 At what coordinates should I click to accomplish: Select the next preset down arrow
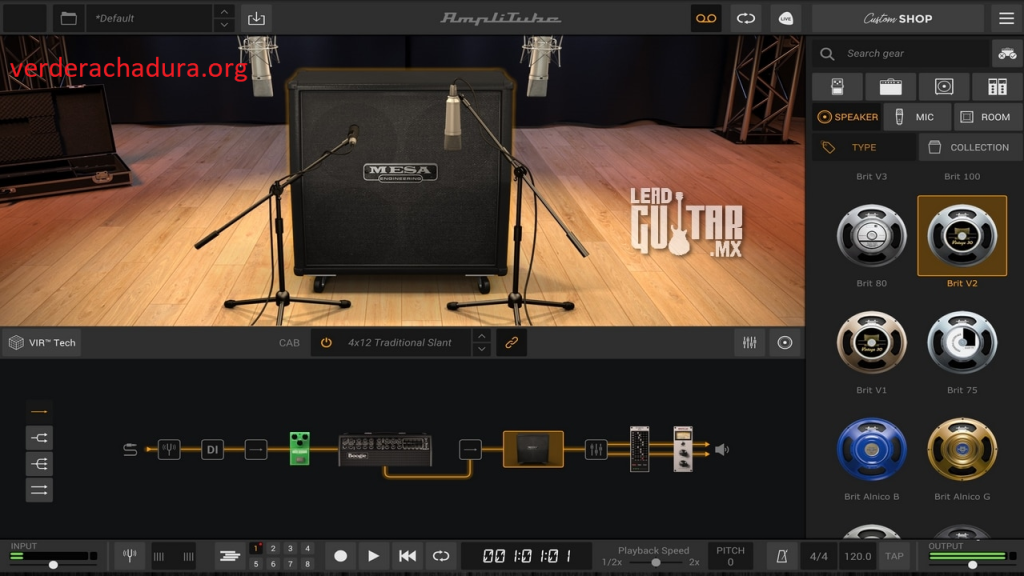point(224,25)
